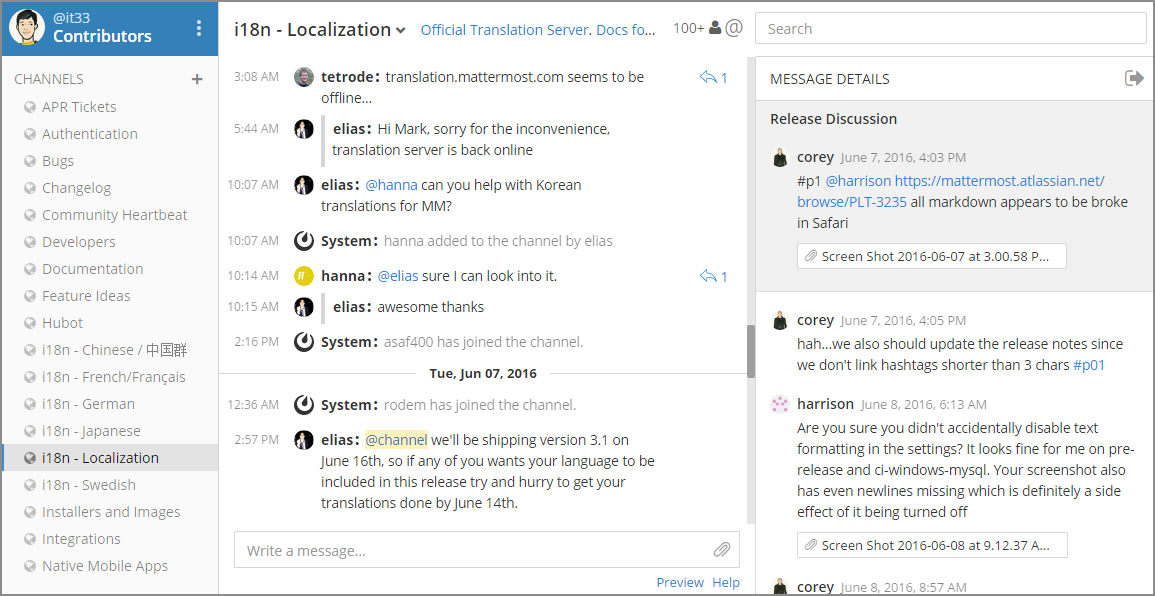Screen dimensions: 1155x596
Task: Click the message list scrollbar
Action: [x=751, y=352]
